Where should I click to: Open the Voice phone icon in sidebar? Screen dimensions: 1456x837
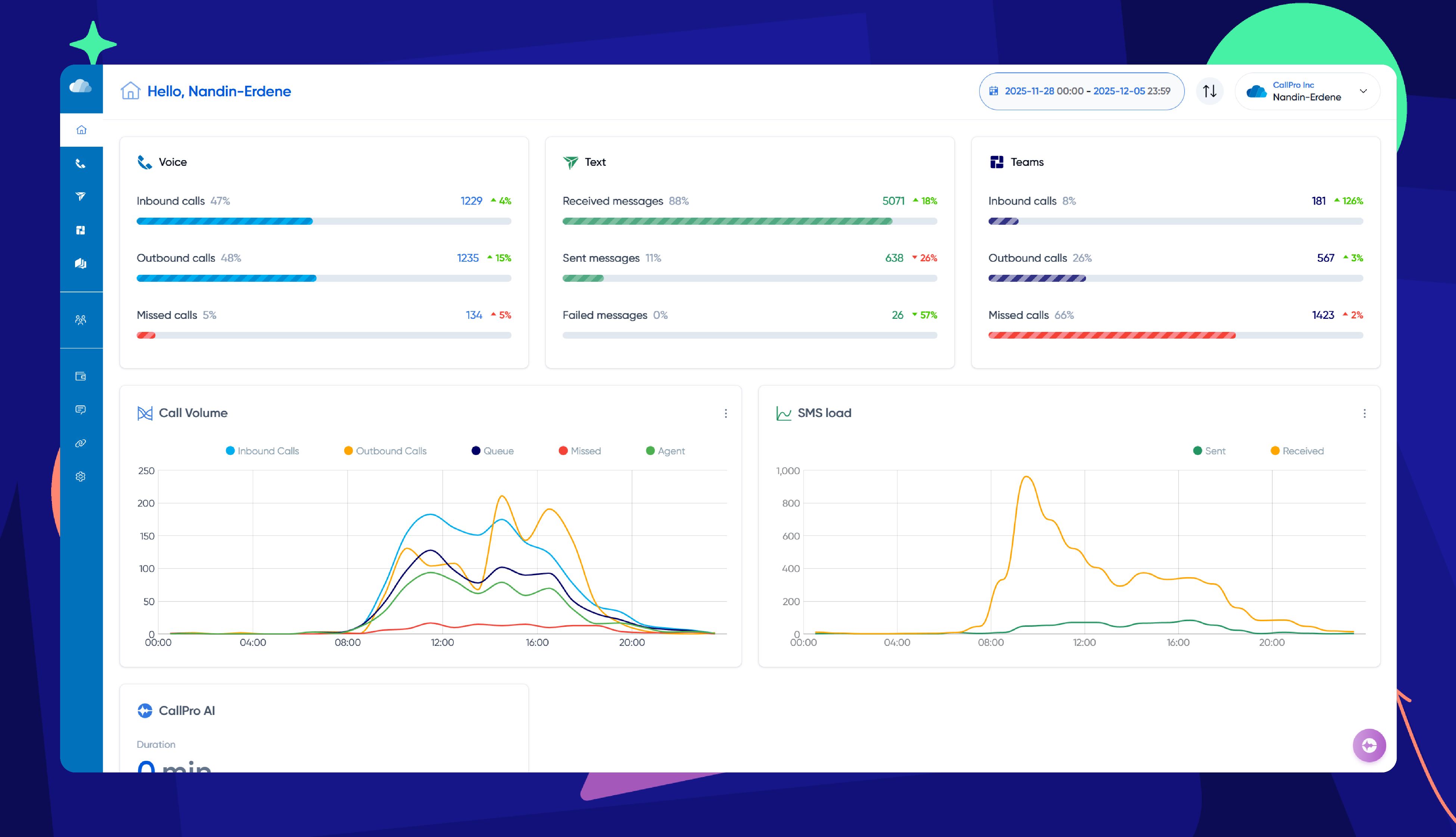81,164
